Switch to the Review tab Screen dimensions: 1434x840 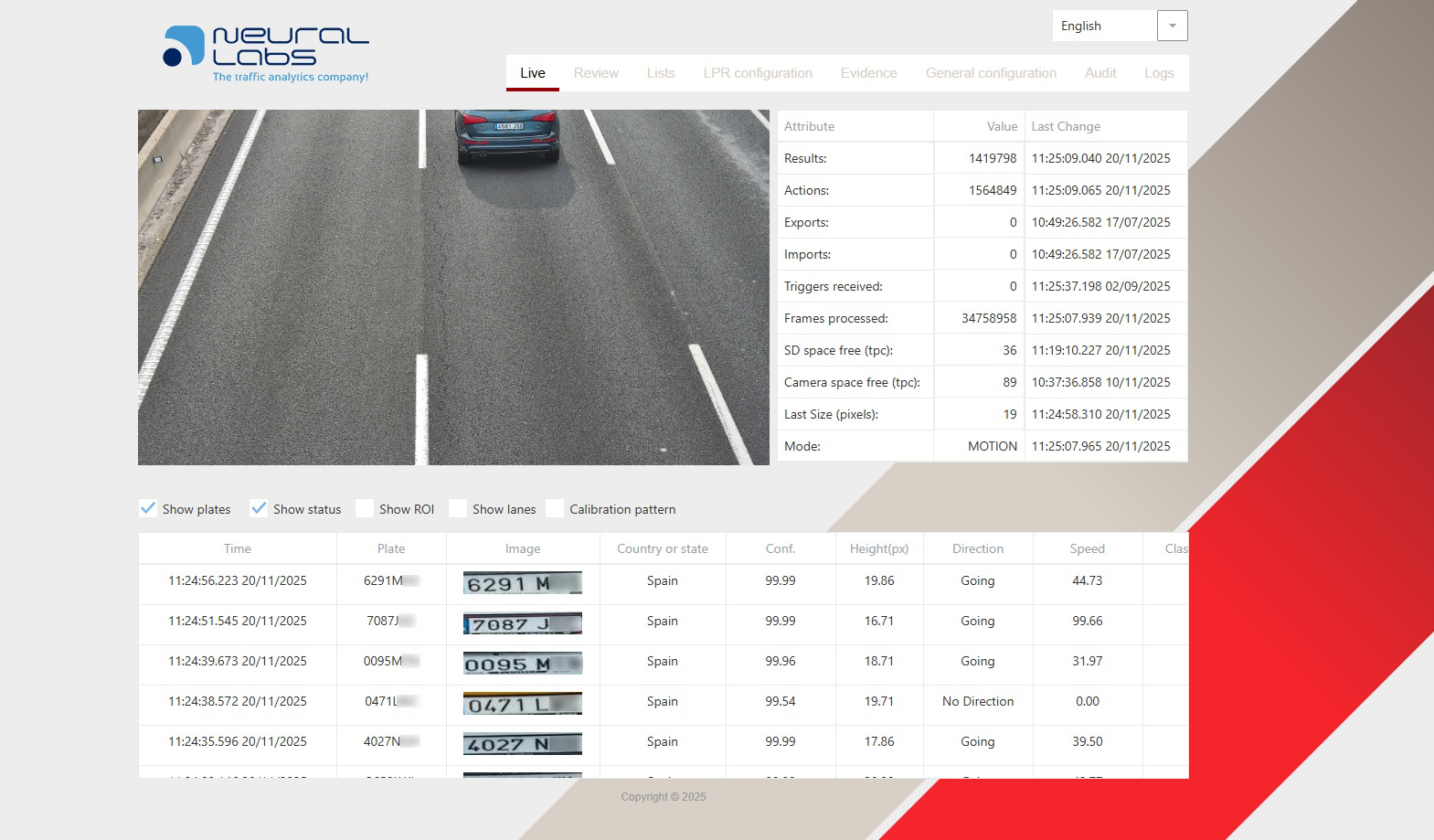pyautogui.click(x=596, y=73)
